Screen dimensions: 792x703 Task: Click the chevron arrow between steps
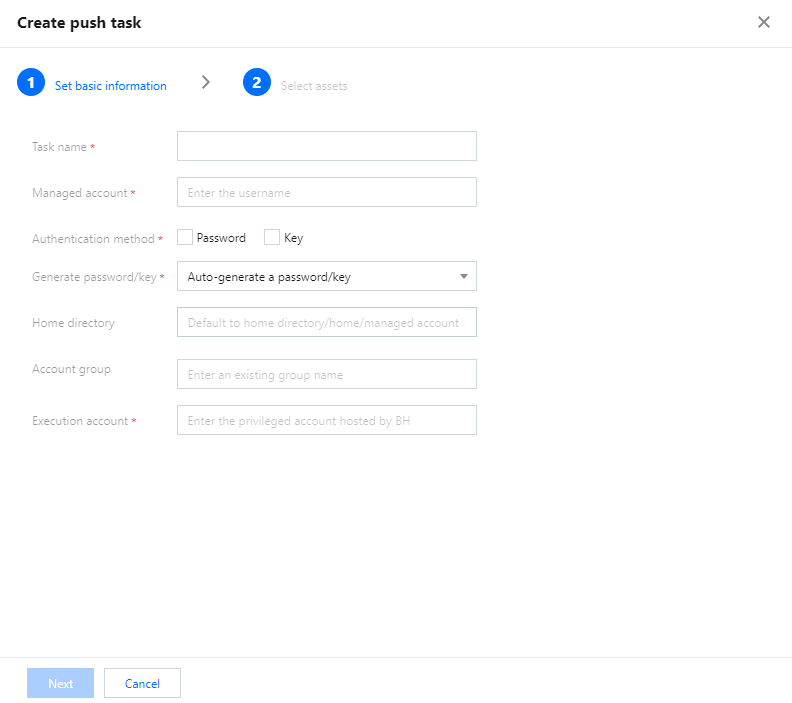pos(206,83)
